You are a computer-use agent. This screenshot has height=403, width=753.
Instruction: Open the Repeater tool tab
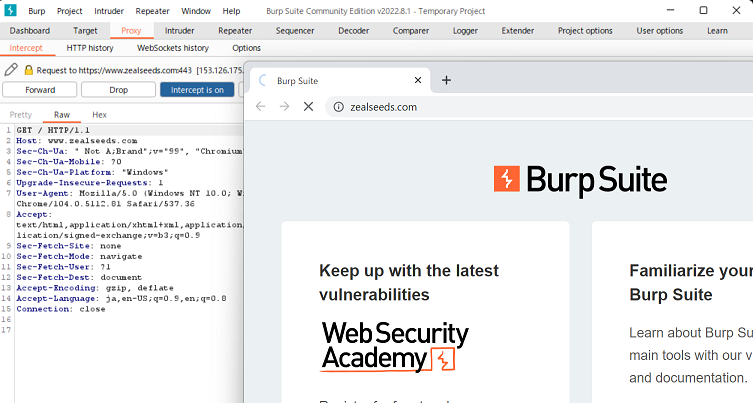coord(235,31)
